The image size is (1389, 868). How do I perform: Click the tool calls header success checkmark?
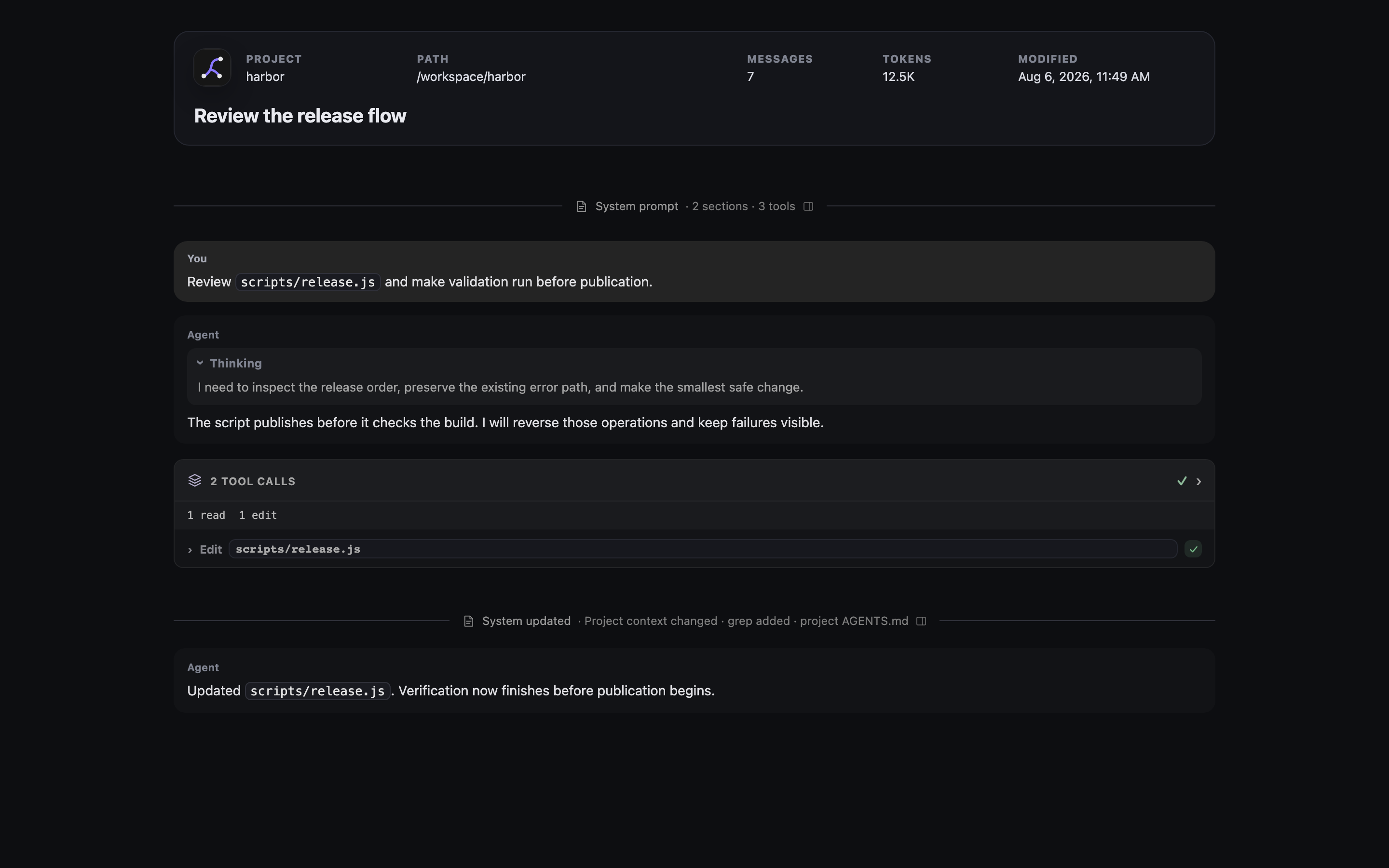pyautogui.click(x=1182, y=481)
